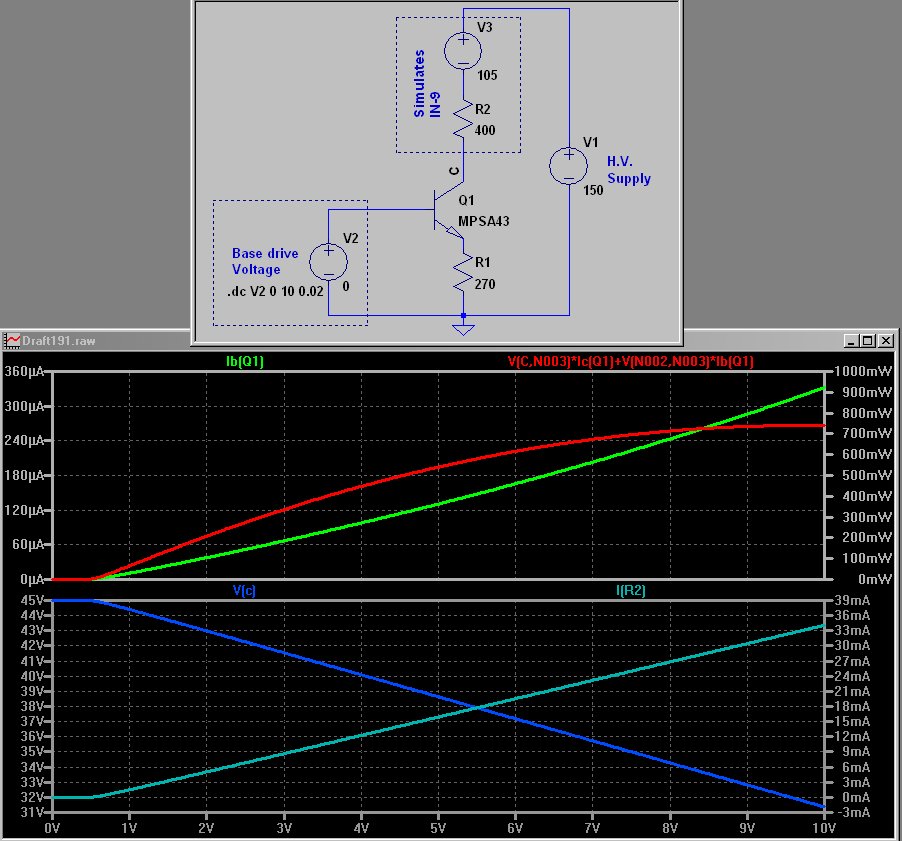Image resolution: width=902 pixels, height=841 pixels.
Task: Click the R1 value 270
Action: [485, 284]
